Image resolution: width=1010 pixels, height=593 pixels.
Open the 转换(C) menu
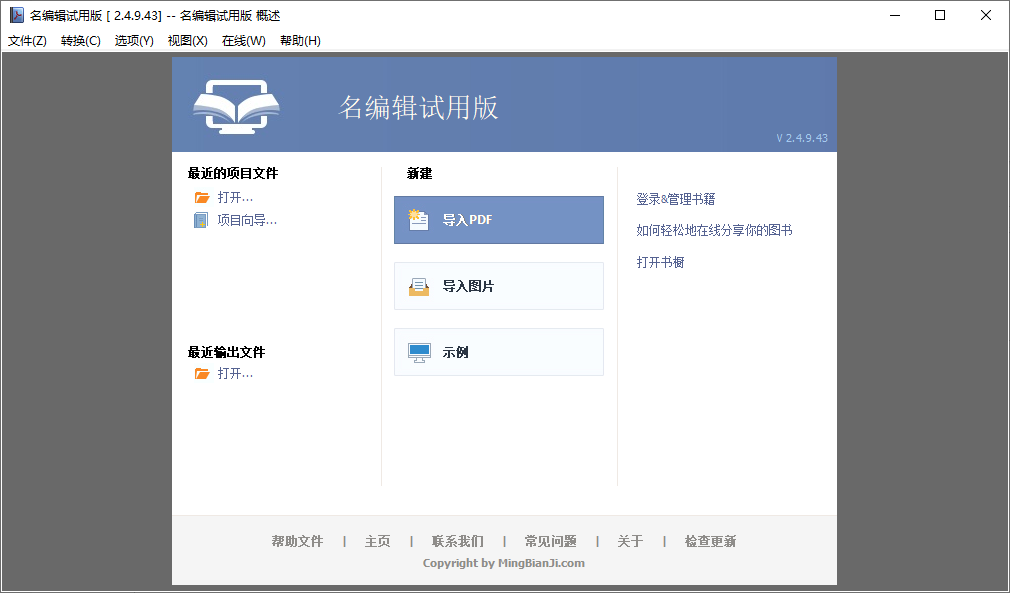coord(79,40)
